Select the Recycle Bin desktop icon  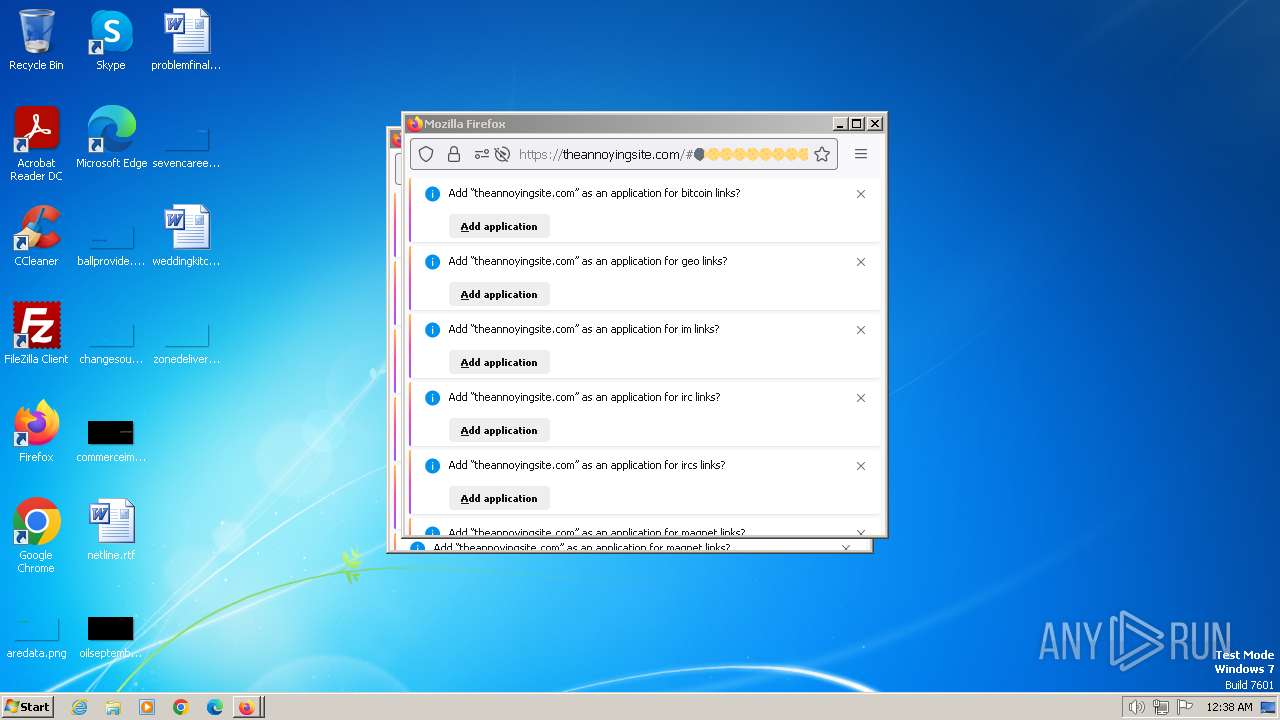tap(36, 40)
